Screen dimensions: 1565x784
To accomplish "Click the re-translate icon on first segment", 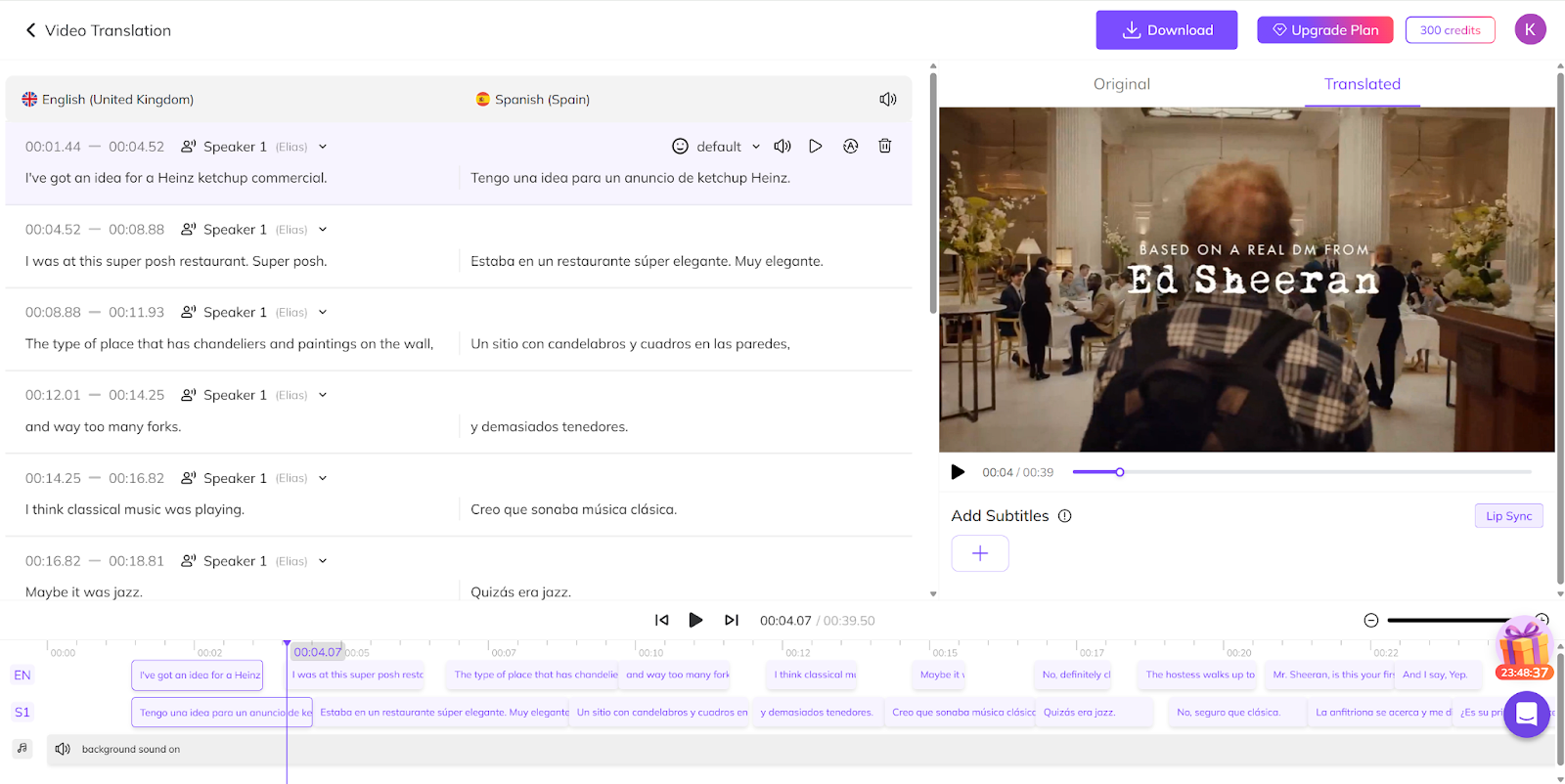I will [850, 146].
